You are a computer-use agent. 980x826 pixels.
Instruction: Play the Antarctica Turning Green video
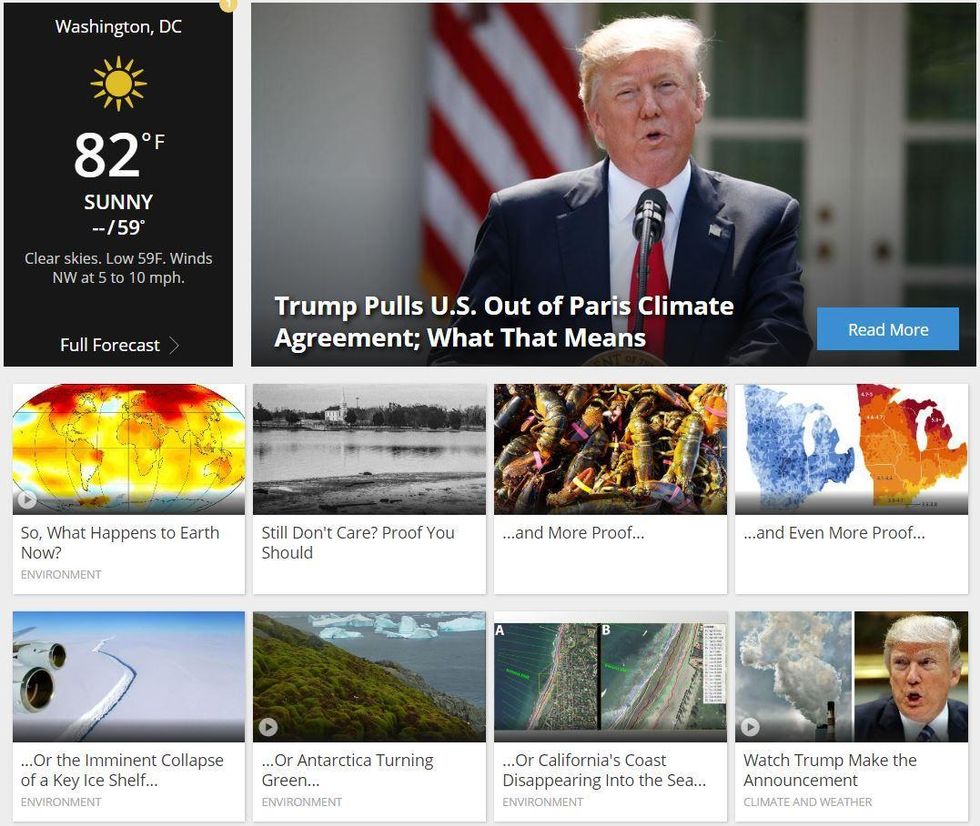point(268,727)
